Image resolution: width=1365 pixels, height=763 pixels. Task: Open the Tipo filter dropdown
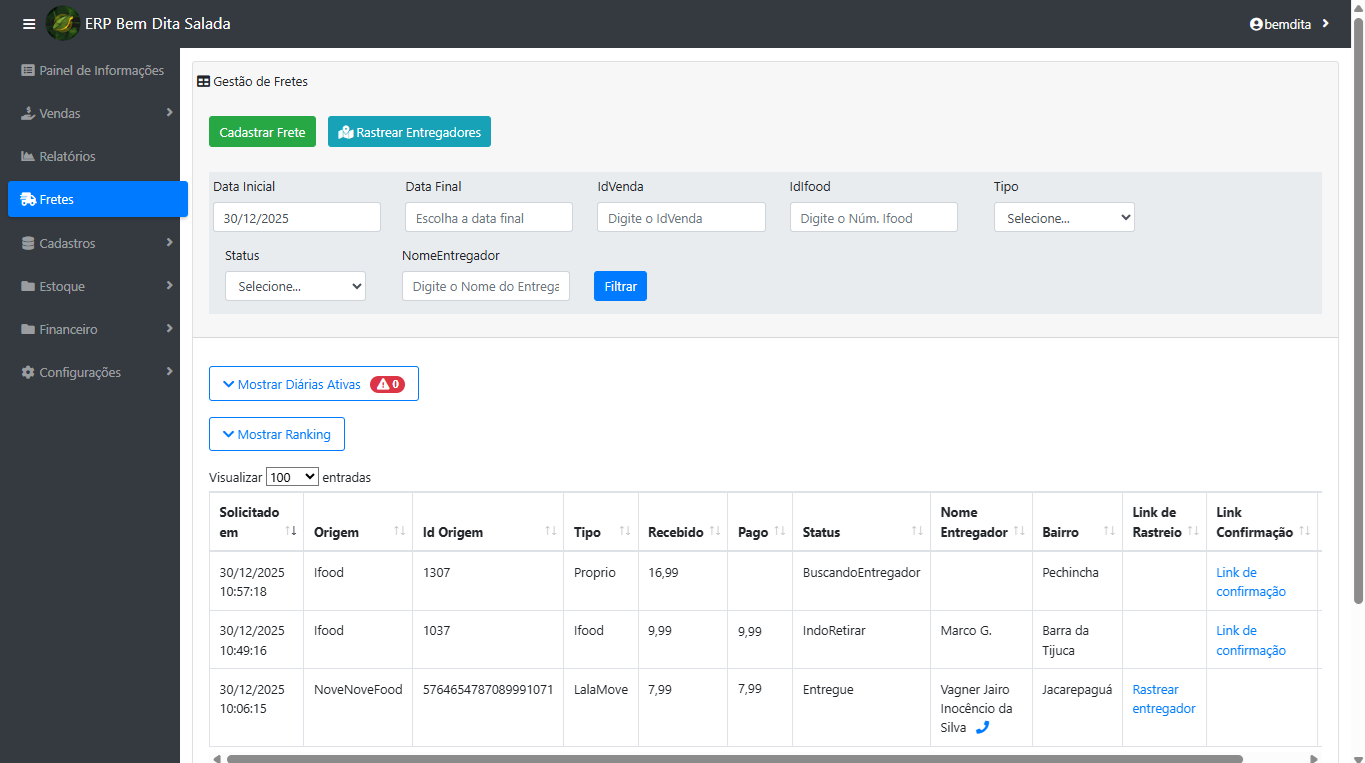[x=1063, y=217]
